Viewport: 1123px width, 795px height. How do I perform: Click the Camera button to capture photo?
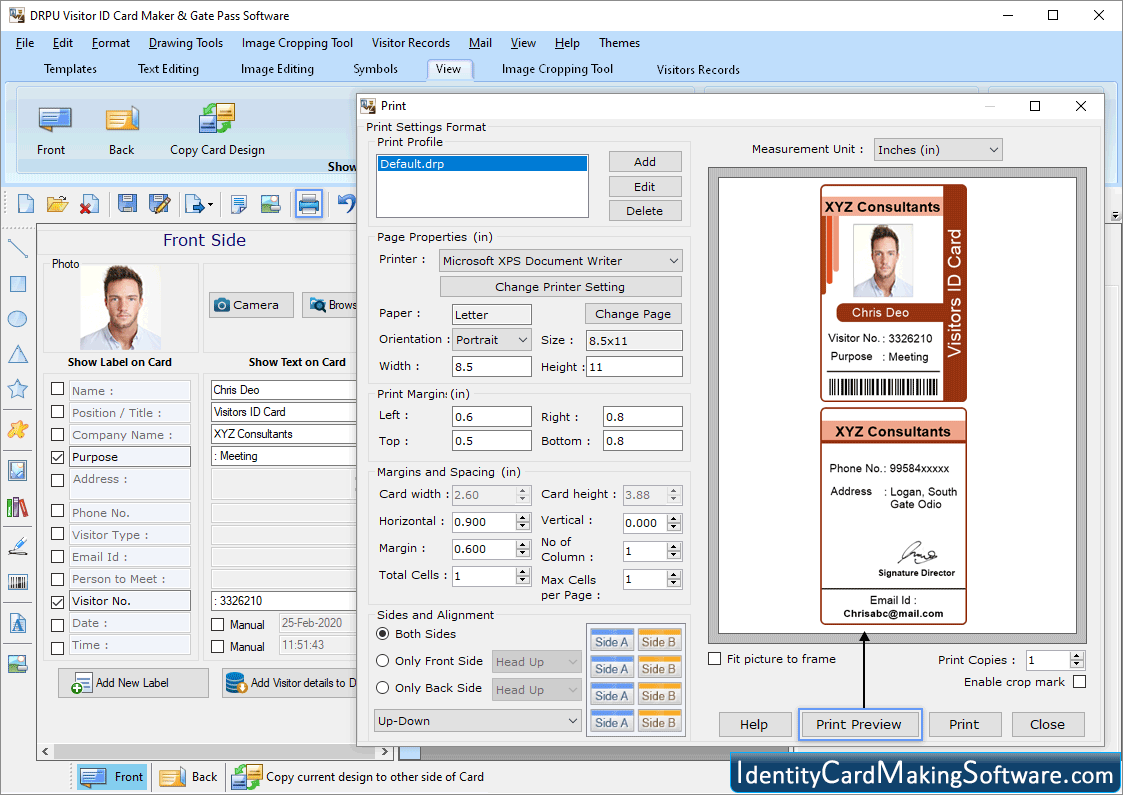click(251, 305)
